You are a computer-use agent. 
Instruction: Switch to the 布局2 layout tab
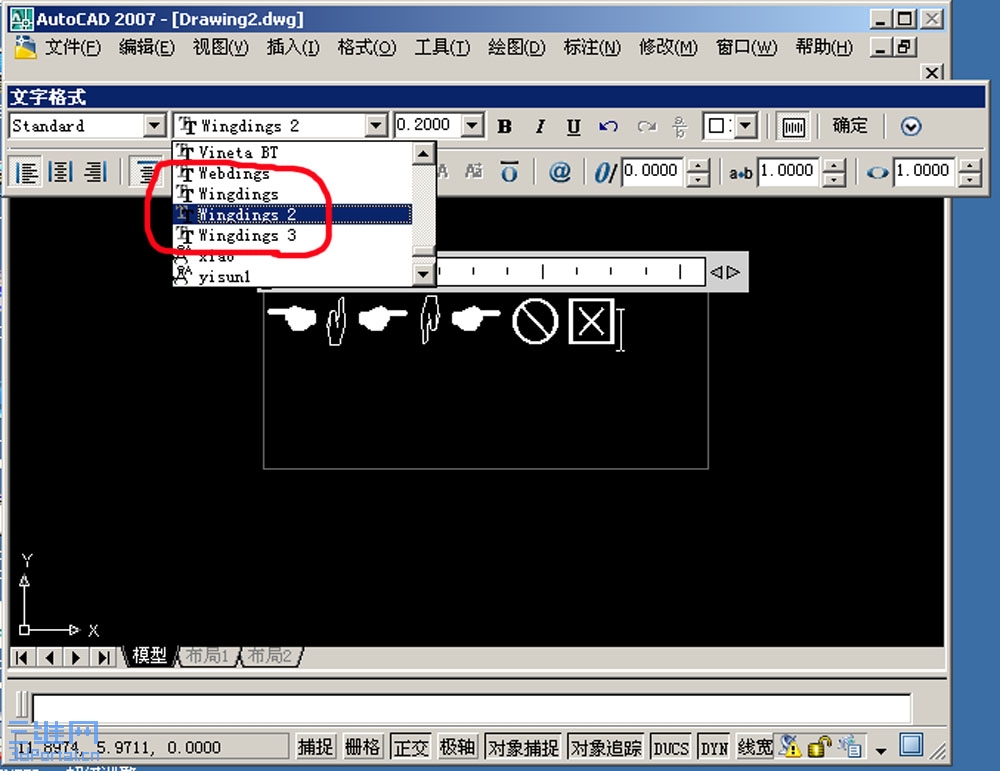270,656
